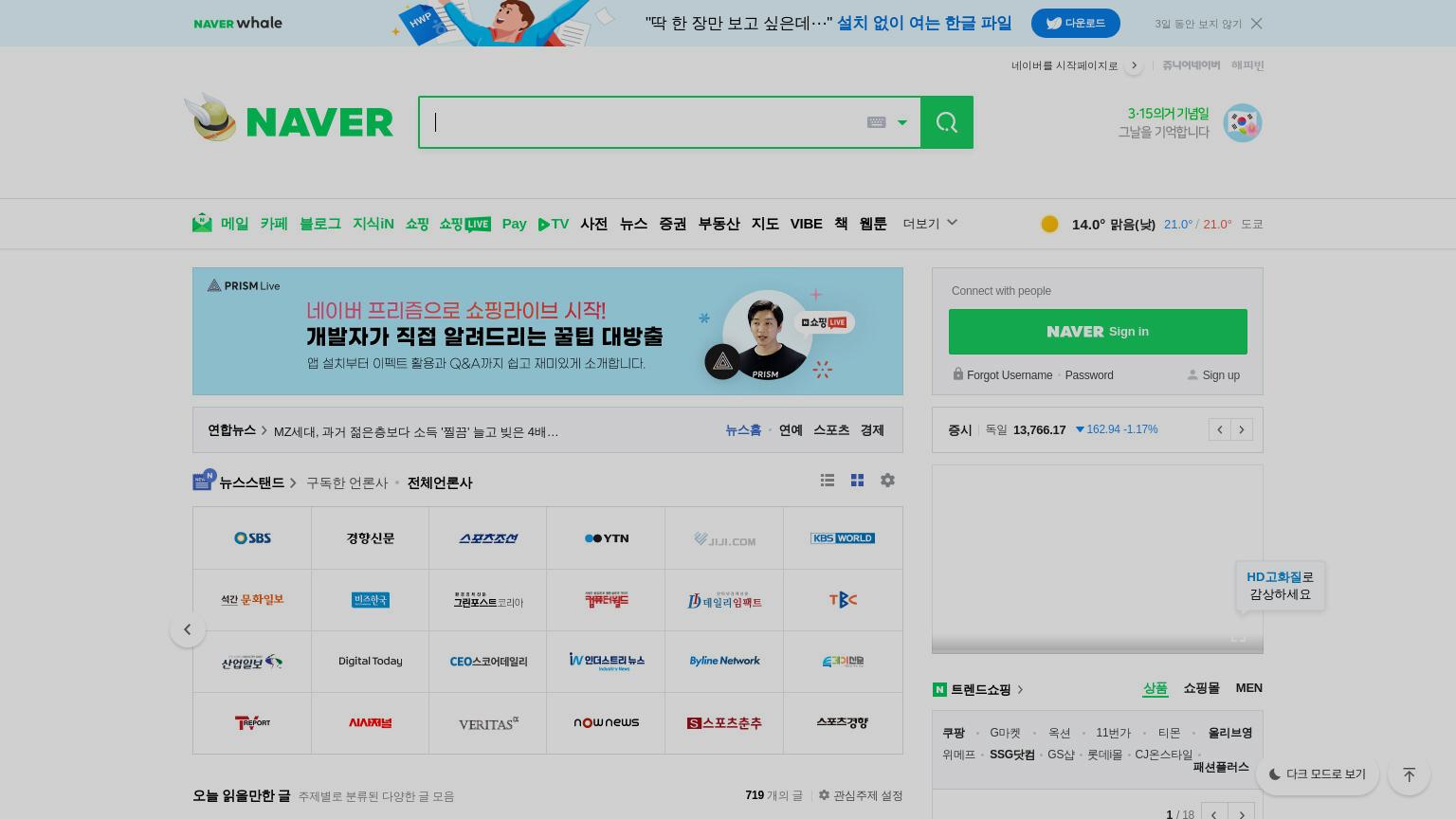Open the 3·15 commemorative flag icon

click(x=1242, y=123)
